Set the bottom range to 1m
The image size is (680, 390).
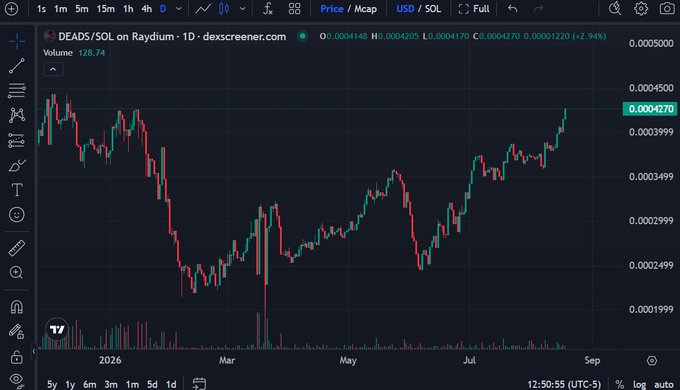pyautogui.click(x=132, y=384)
